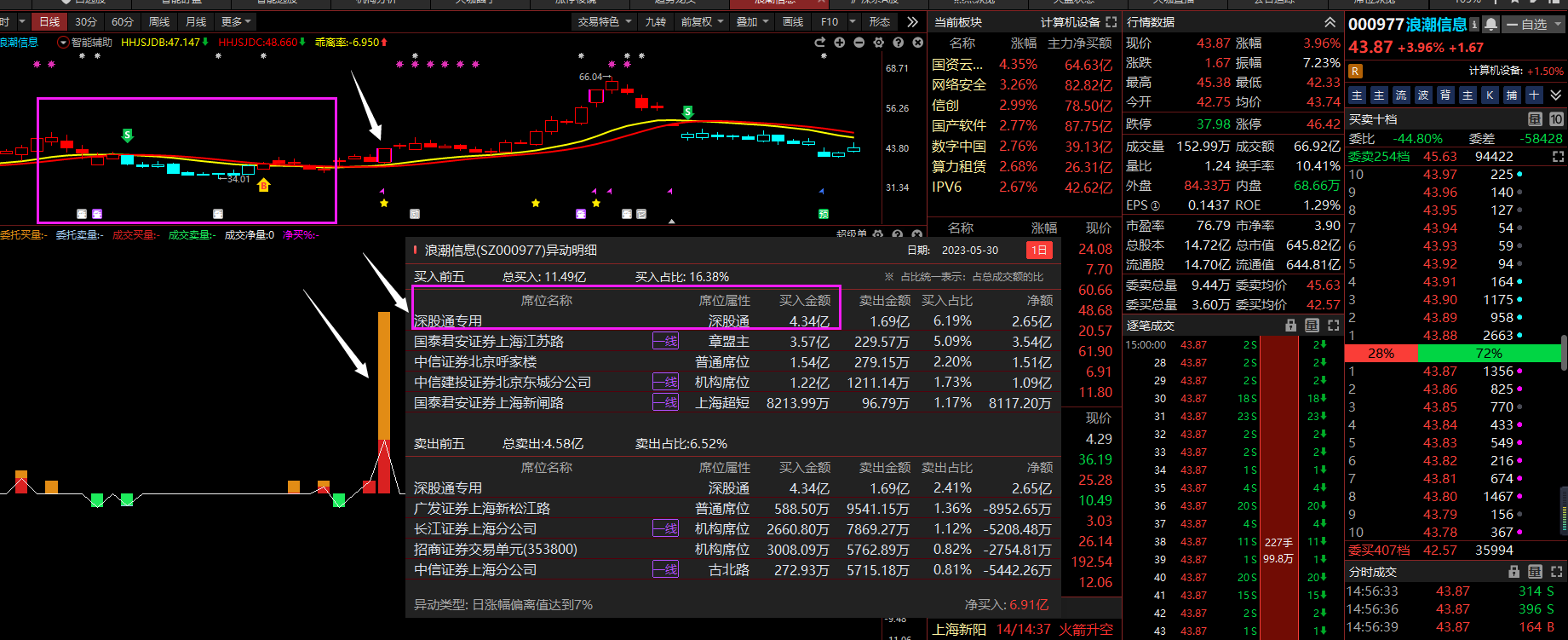Open F10 company information
1568x640 pixels.
tap(830, 21)
